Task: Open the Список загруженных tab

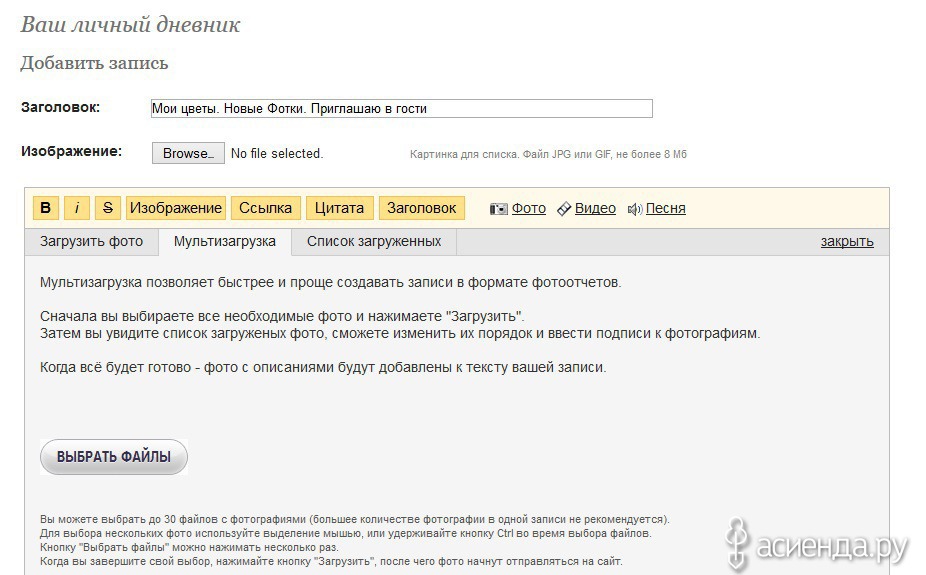Action: click(x=374, y=242)
